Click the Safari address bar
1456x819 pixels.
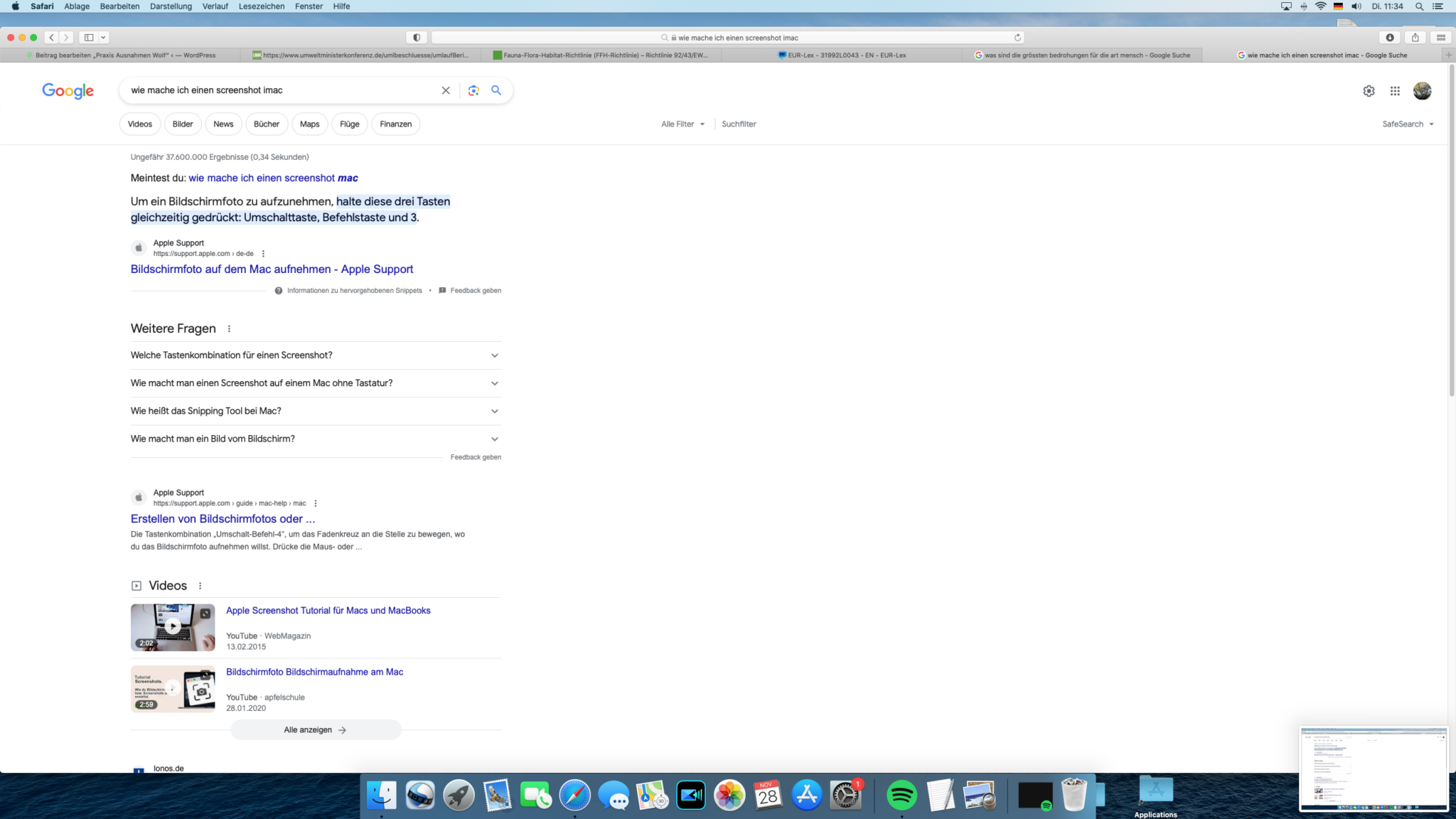(x=729, y=38)
